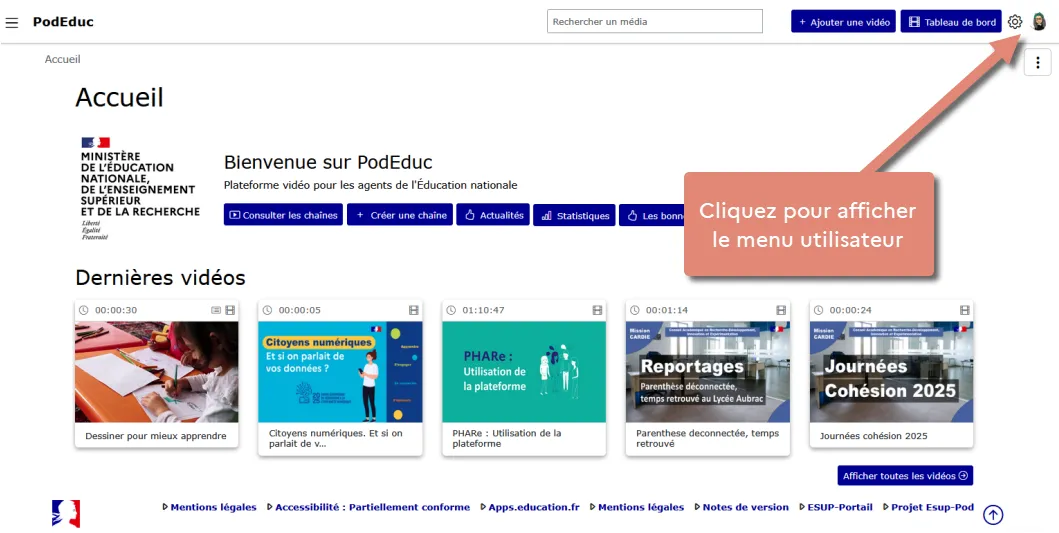The height and width of the screenshot is (533, 1059).
Task: Open the Citoyens numériques video thumbnail
Action: point(340,372)
